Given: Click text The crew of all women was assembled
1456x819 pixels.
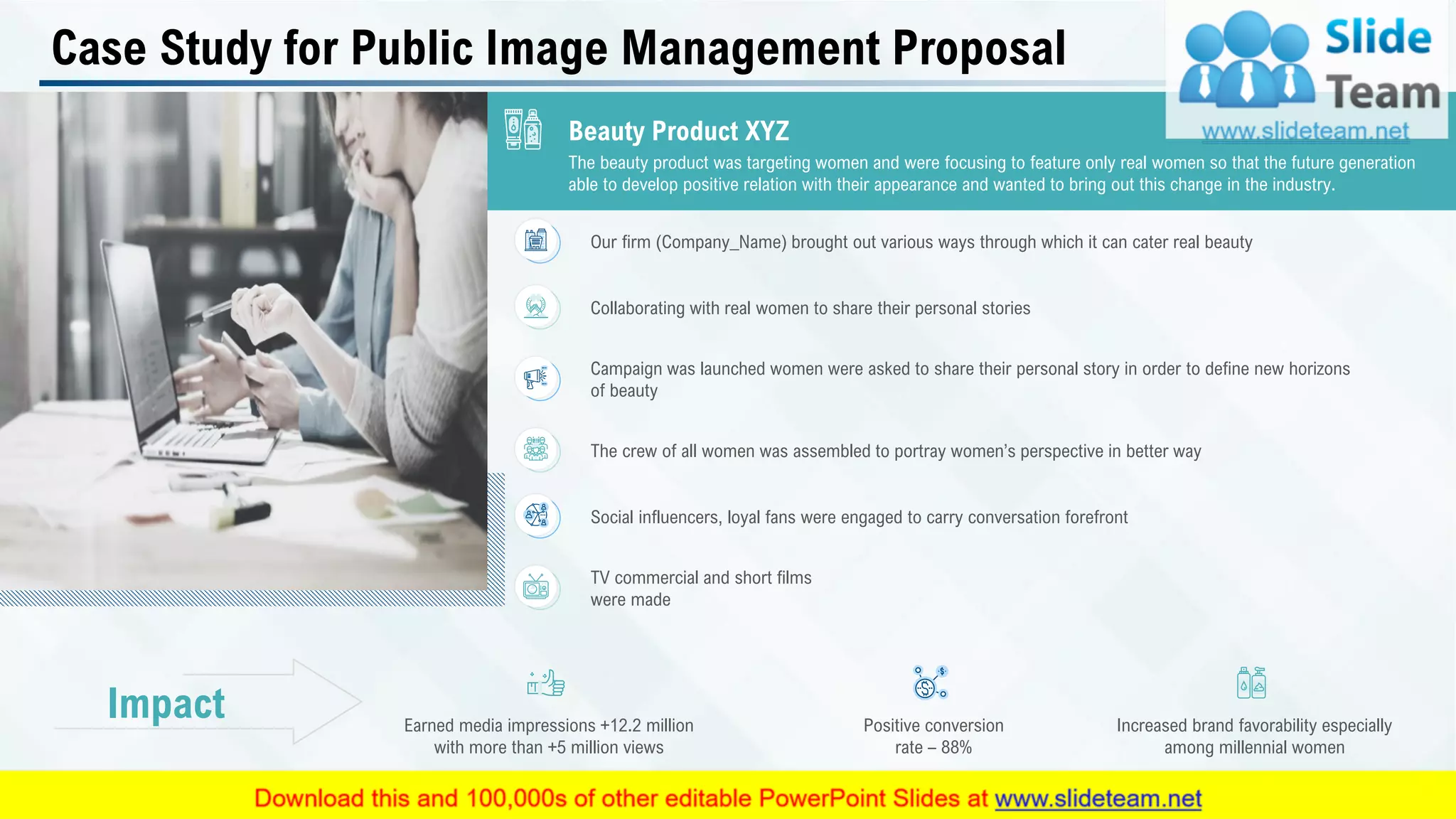Looking at the screenshot, I should tap(896, 451).
